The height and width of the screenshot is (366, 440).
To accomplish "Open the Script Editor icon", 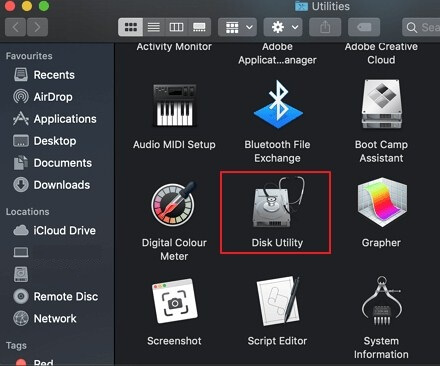I will point(278,301).
